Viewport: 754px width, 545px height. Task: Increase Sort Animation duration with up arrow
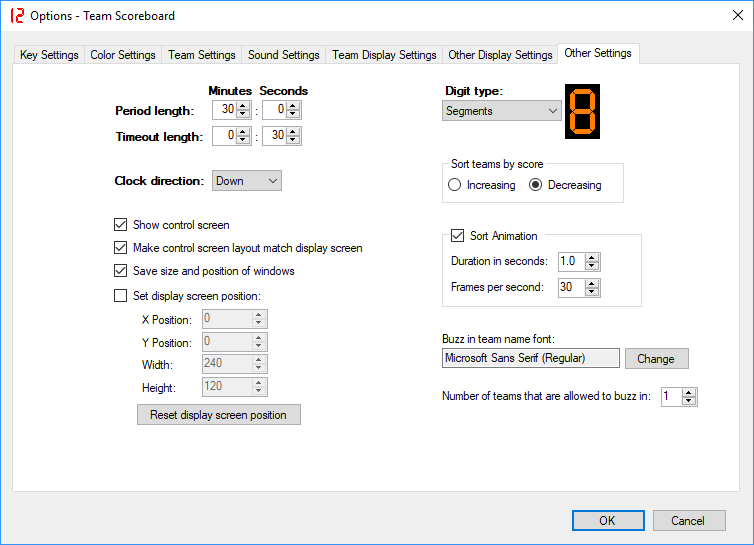592,257
